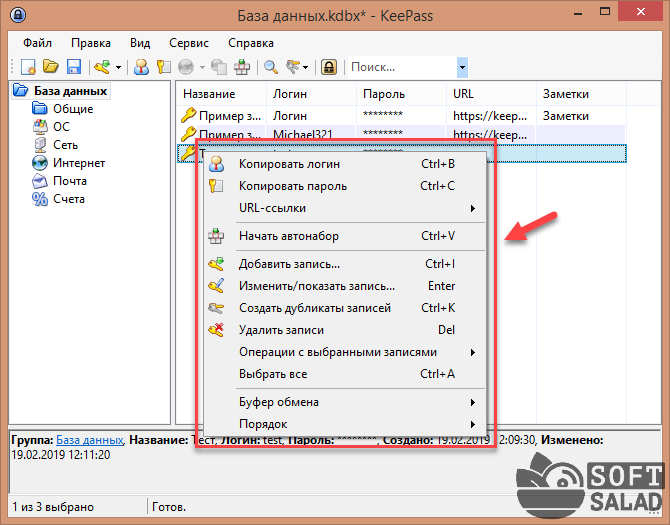Click the Готов. status text
The height and width of the screenshot is (525, 670).
(x=169, y=507)
